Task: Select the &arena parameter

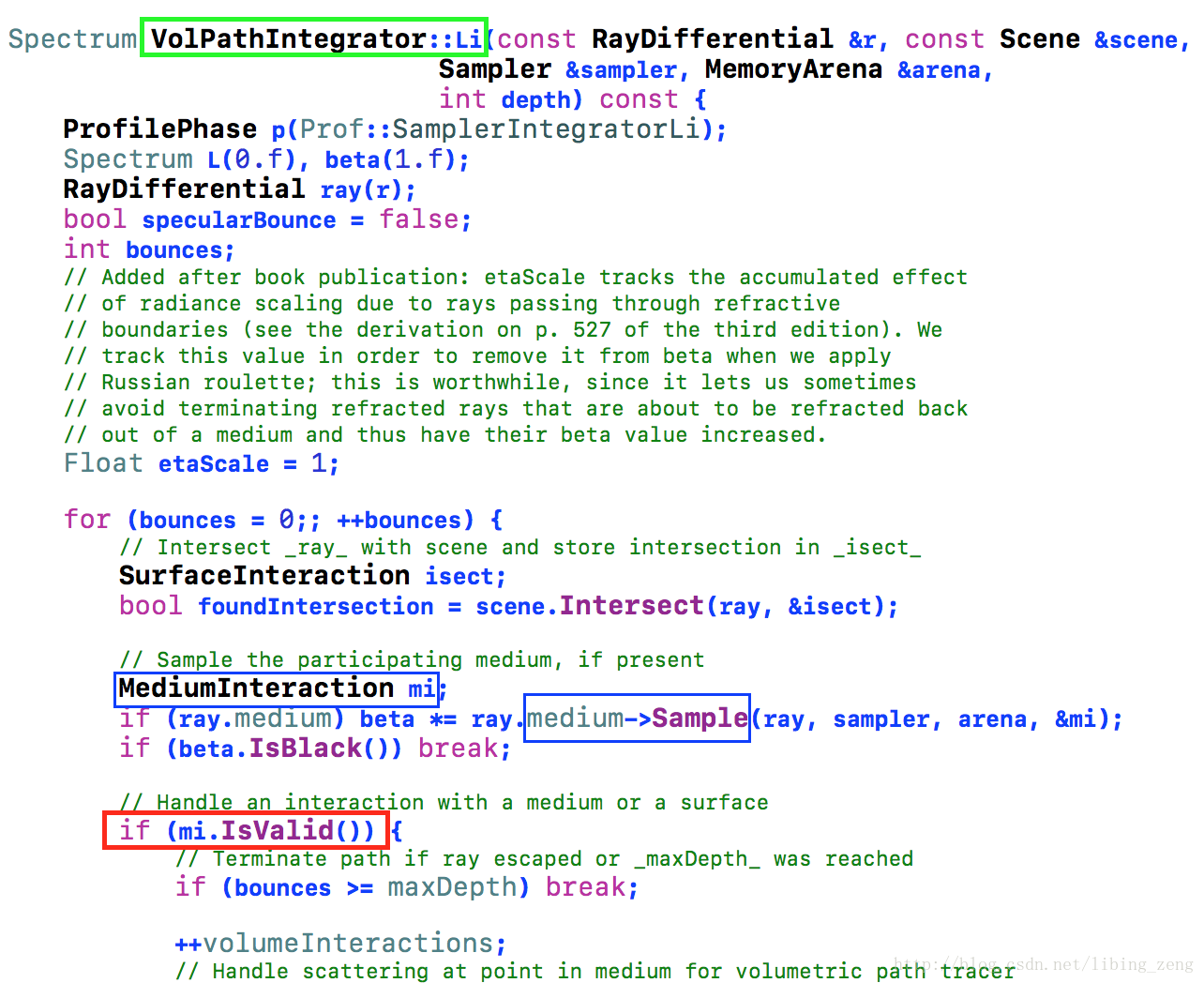Action: click(x=940, y=69)
